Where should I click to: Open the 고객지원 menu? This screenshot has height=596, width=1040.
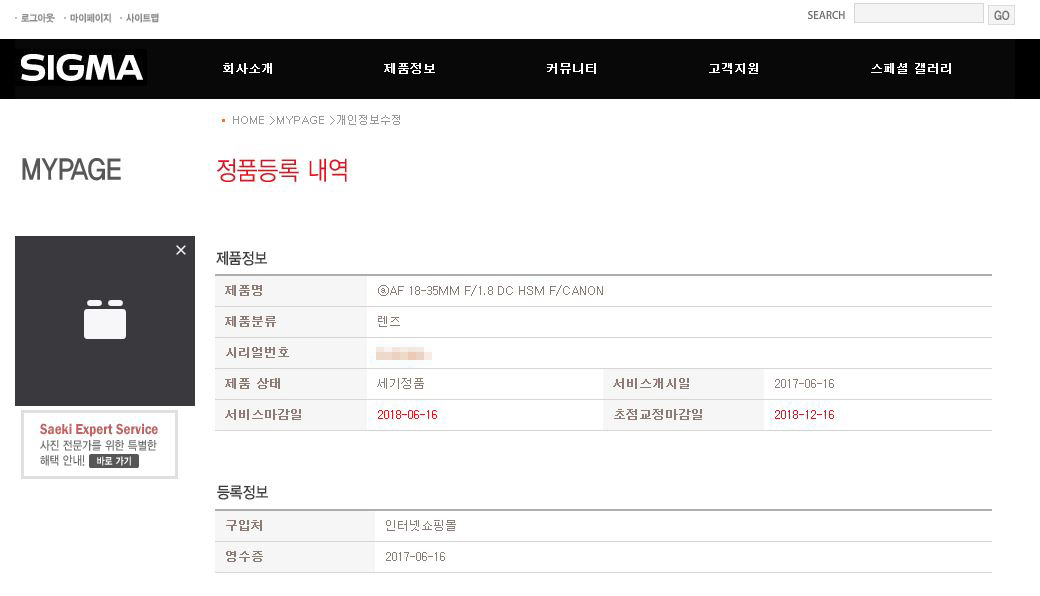[734, 68]
